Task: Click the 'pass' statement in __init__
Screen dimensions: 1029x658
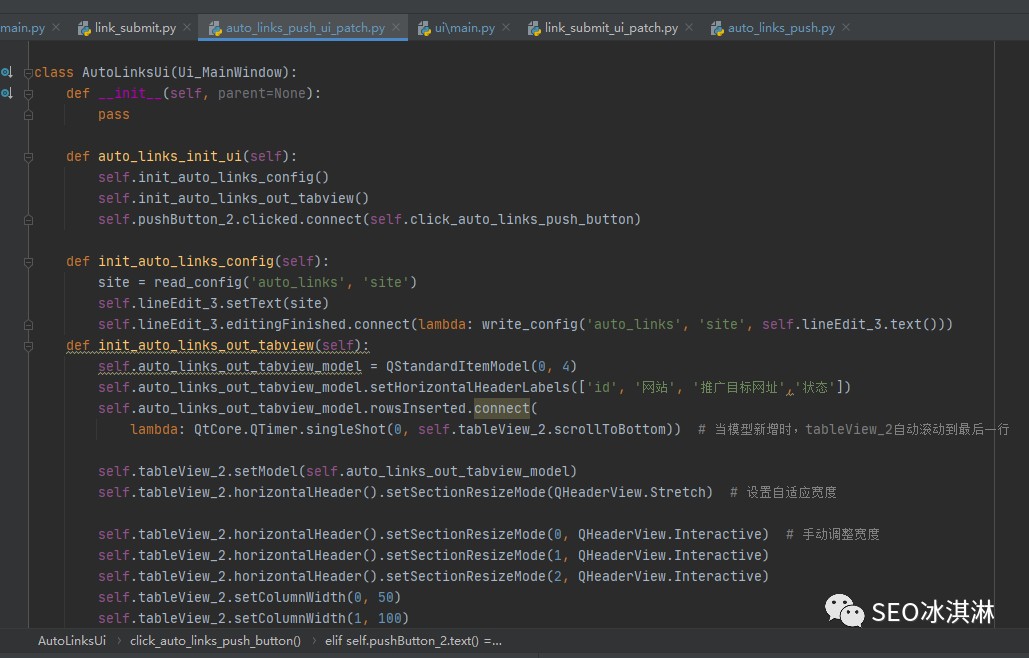Action: click(114, 114)
